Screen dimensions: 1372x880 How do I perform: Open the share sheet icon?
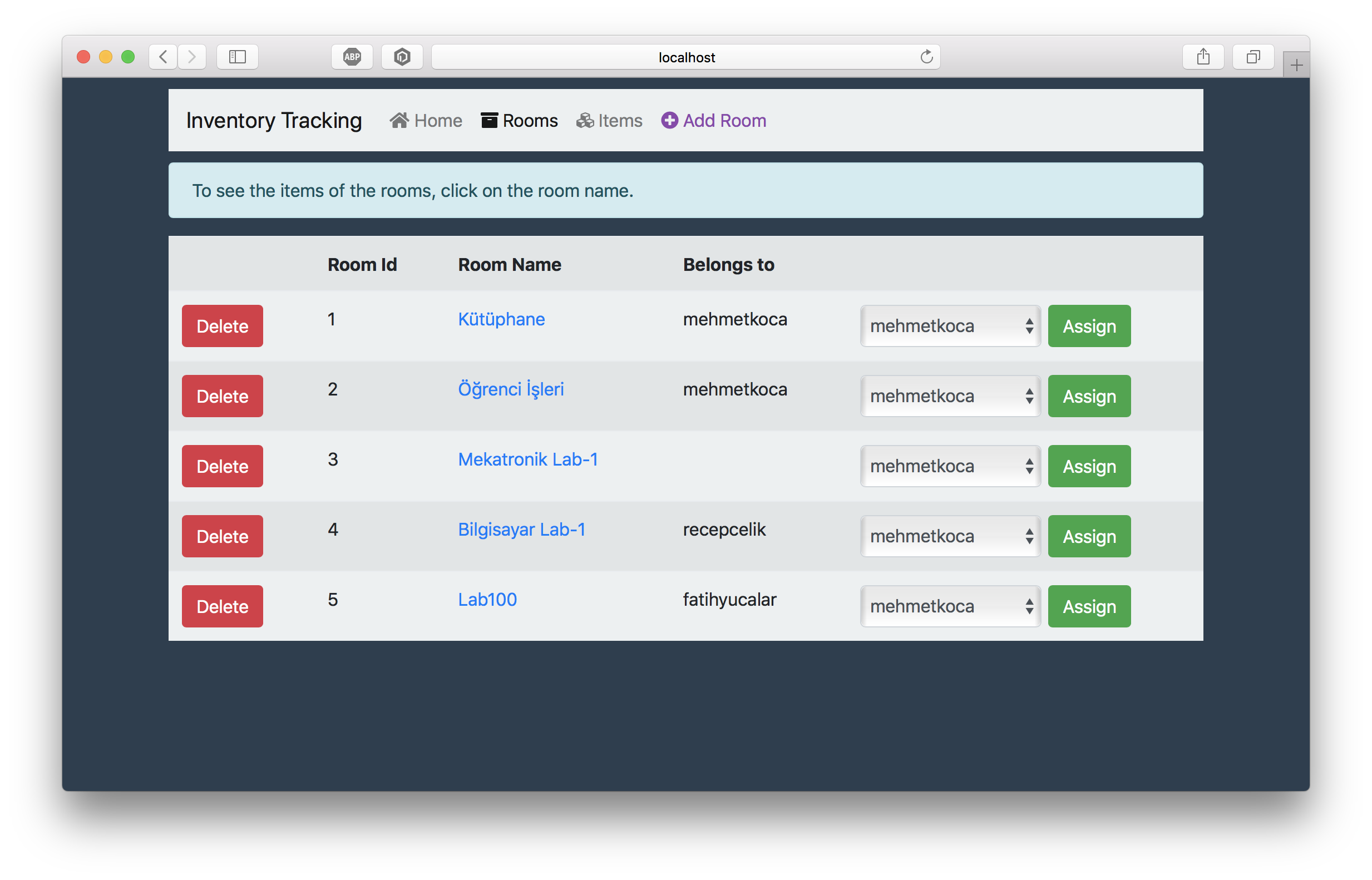coord(1203,57)
